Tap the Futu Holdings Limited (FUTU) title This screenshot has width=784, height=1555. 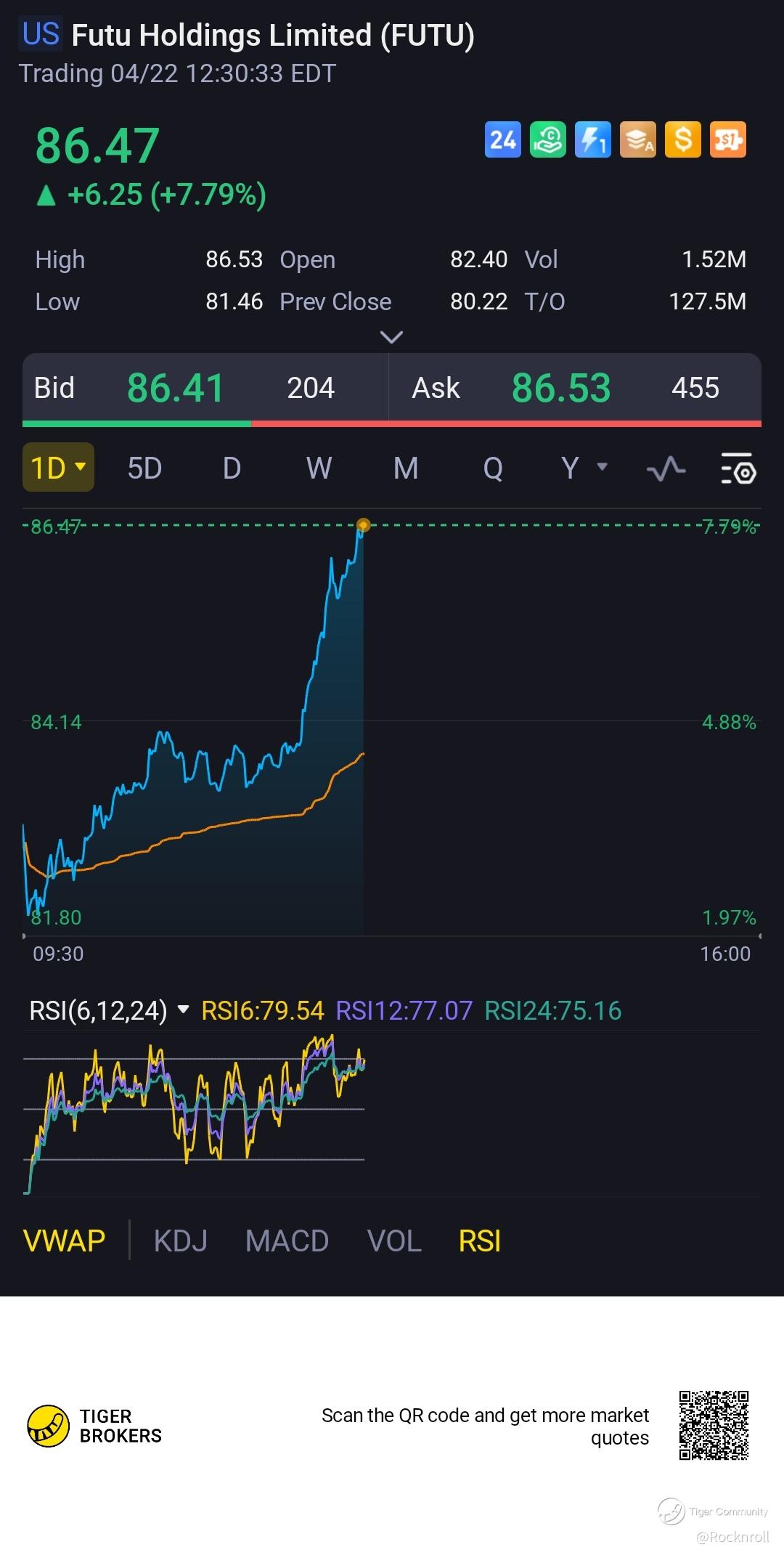(x=273, y=35)
